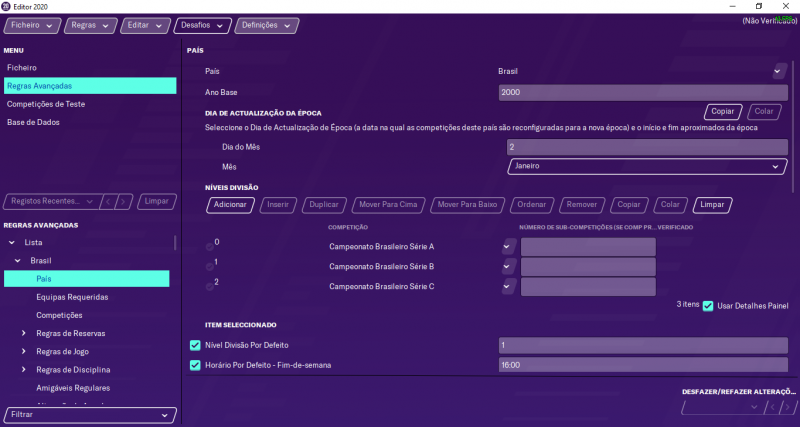Edit the 16:00 default time field
800x427 pixels.
643,365
